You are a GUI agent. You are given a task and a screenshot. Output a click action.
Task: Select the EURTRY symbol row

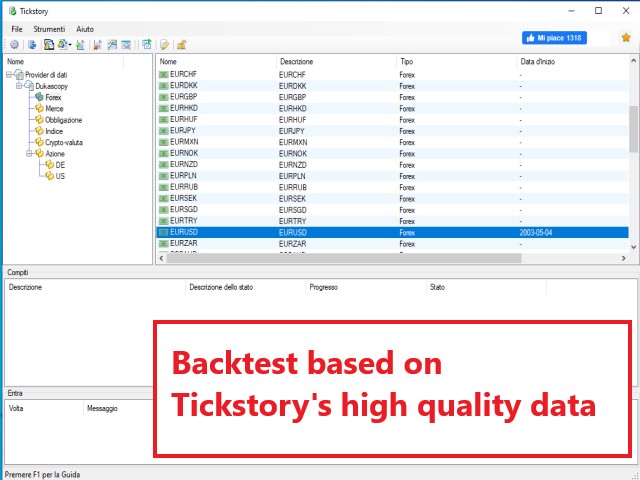click(x=392, y=221)
